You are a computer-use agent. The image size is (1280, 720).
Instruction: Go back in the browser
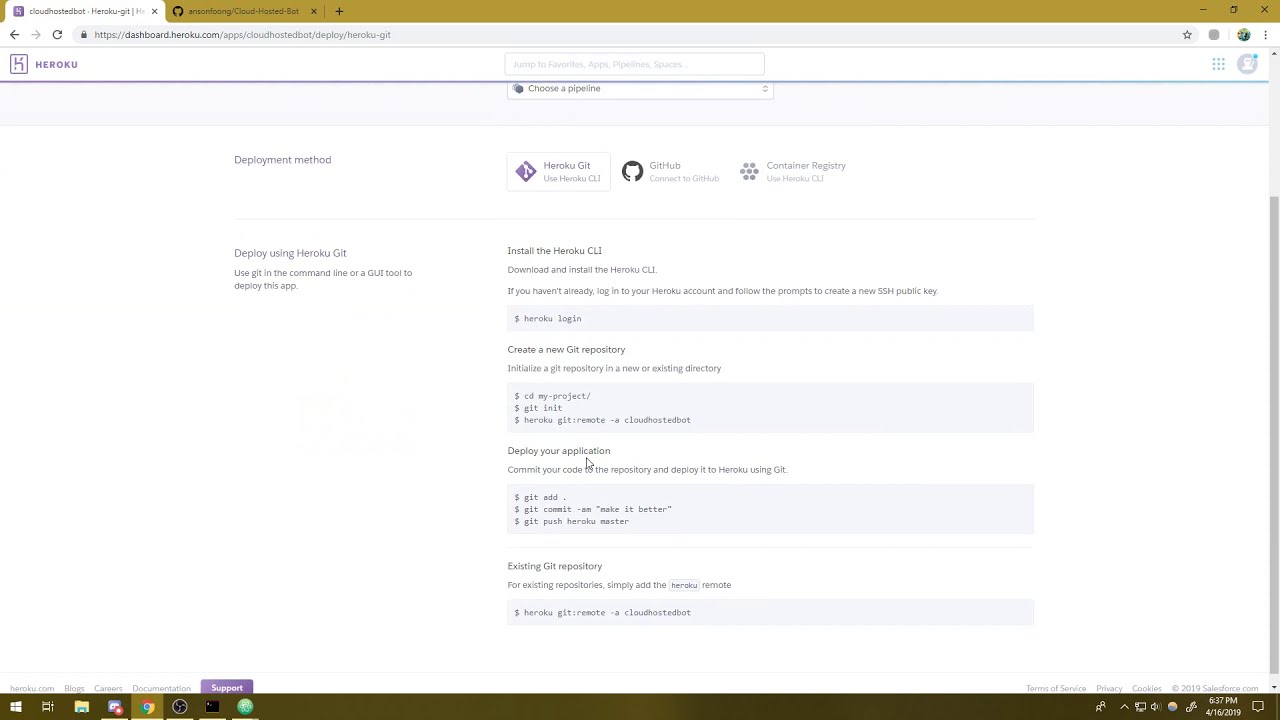click(14, 35)
